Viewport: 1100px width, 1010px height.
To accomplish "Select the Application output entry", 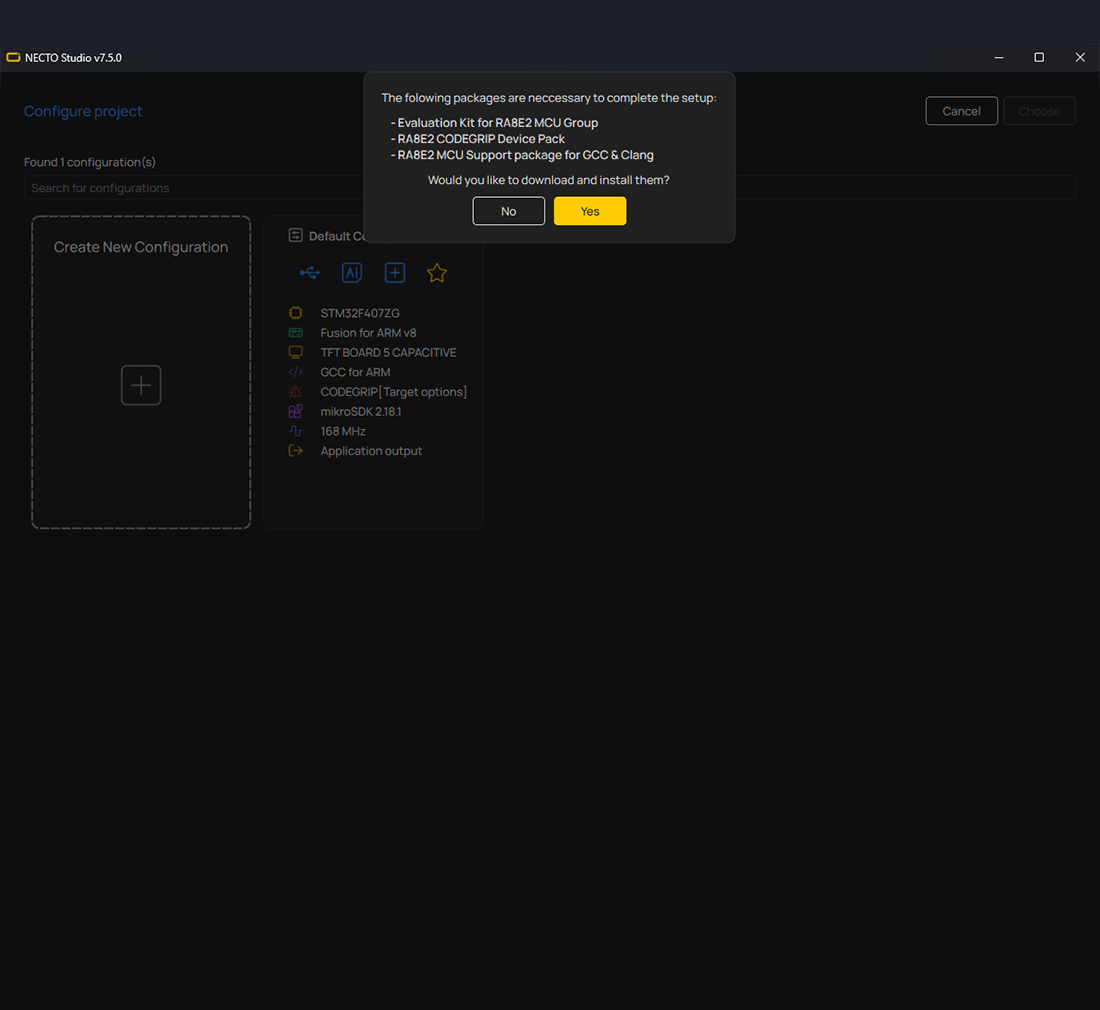I will click(371, 450).
